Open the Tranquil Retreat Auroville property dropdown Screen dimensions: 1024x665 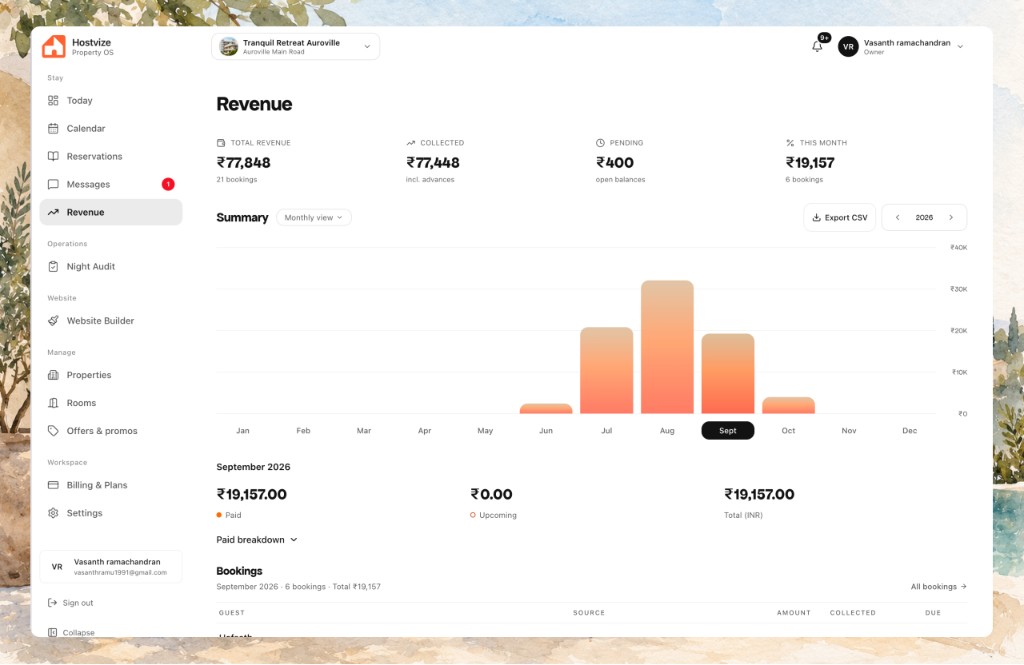tap(296, 46)
